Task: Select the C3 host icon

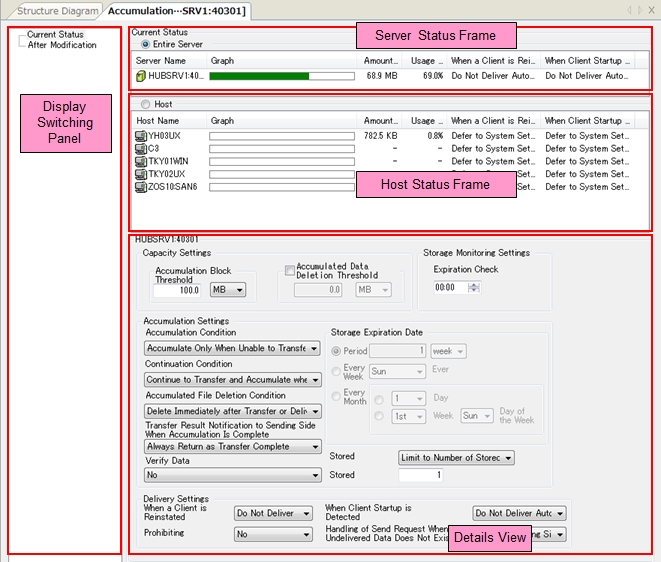Action: coord(140,148)
